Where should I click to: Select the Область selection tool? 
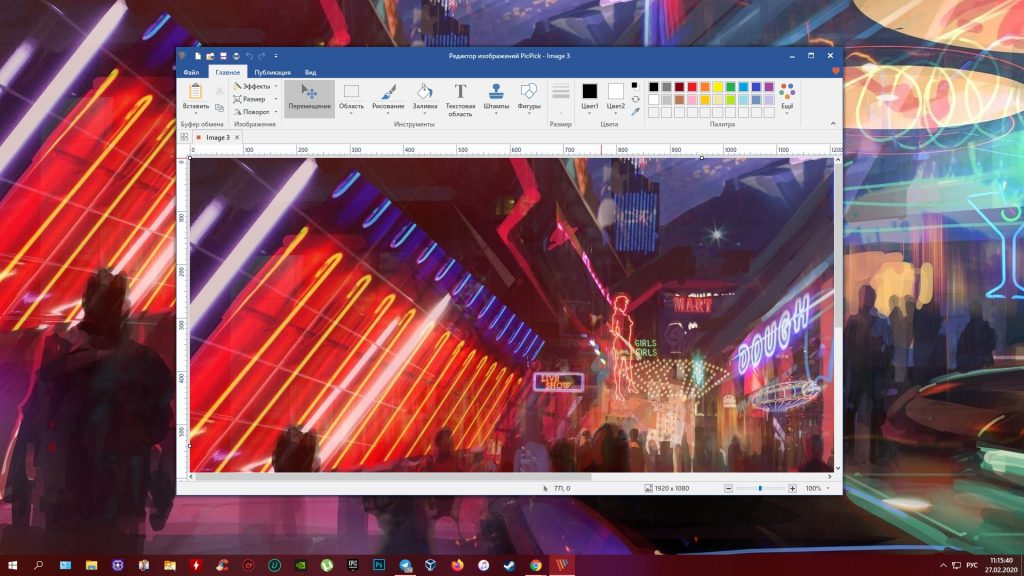pyautogui.click(x=351, y=98)
